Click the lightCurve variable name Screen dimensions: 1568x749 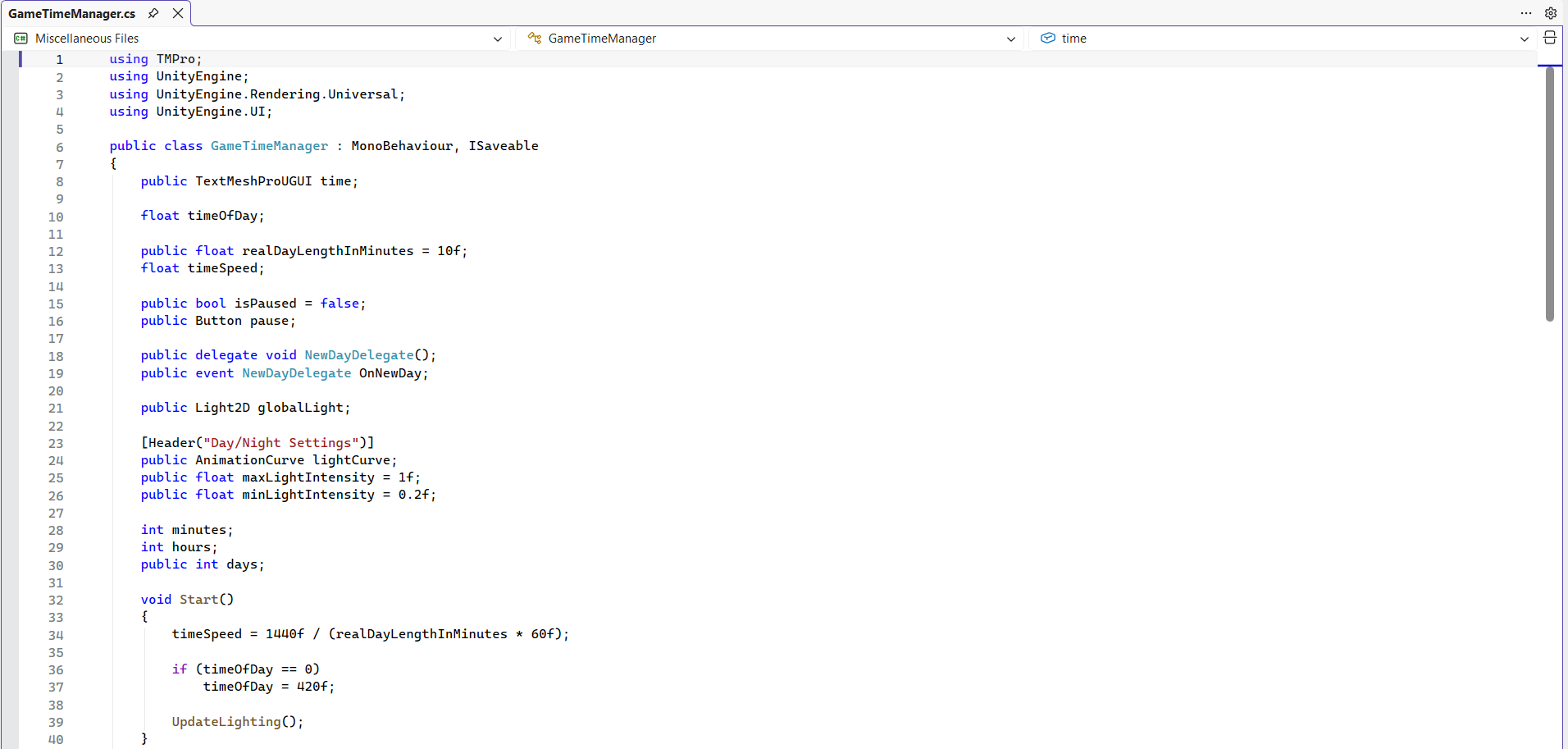point(351,460)
